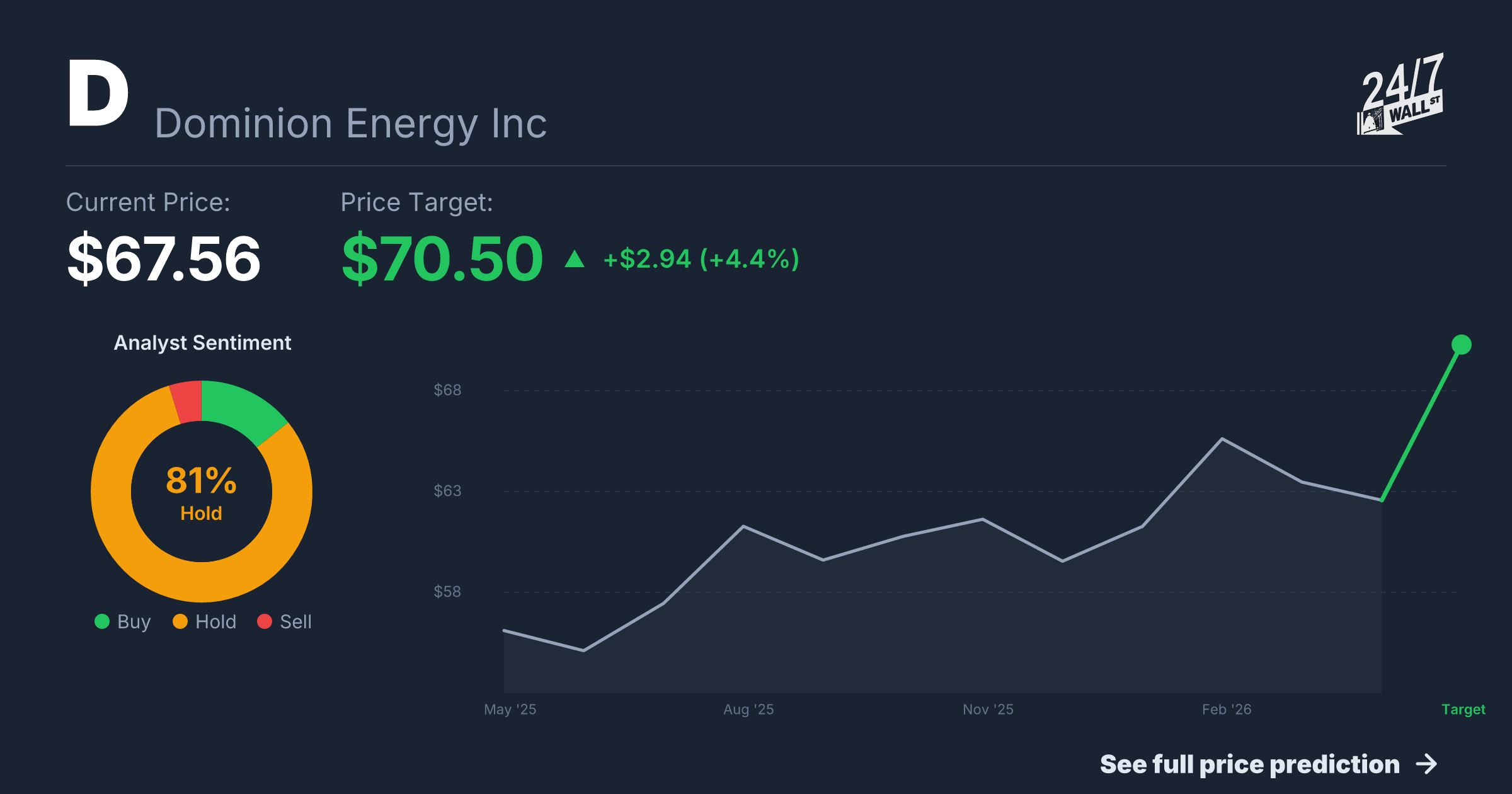
Task: Click the +$2.94 (+4.4%) change text
Action: pos(701,259)
